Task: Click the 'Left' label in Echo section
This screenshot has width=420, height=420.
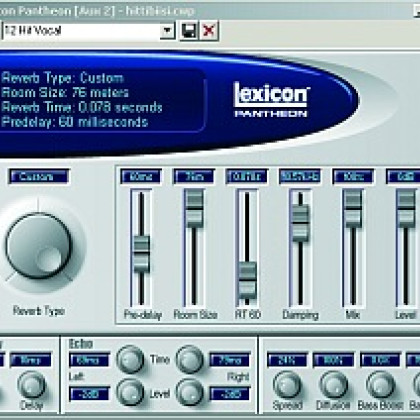Action: 76,377
